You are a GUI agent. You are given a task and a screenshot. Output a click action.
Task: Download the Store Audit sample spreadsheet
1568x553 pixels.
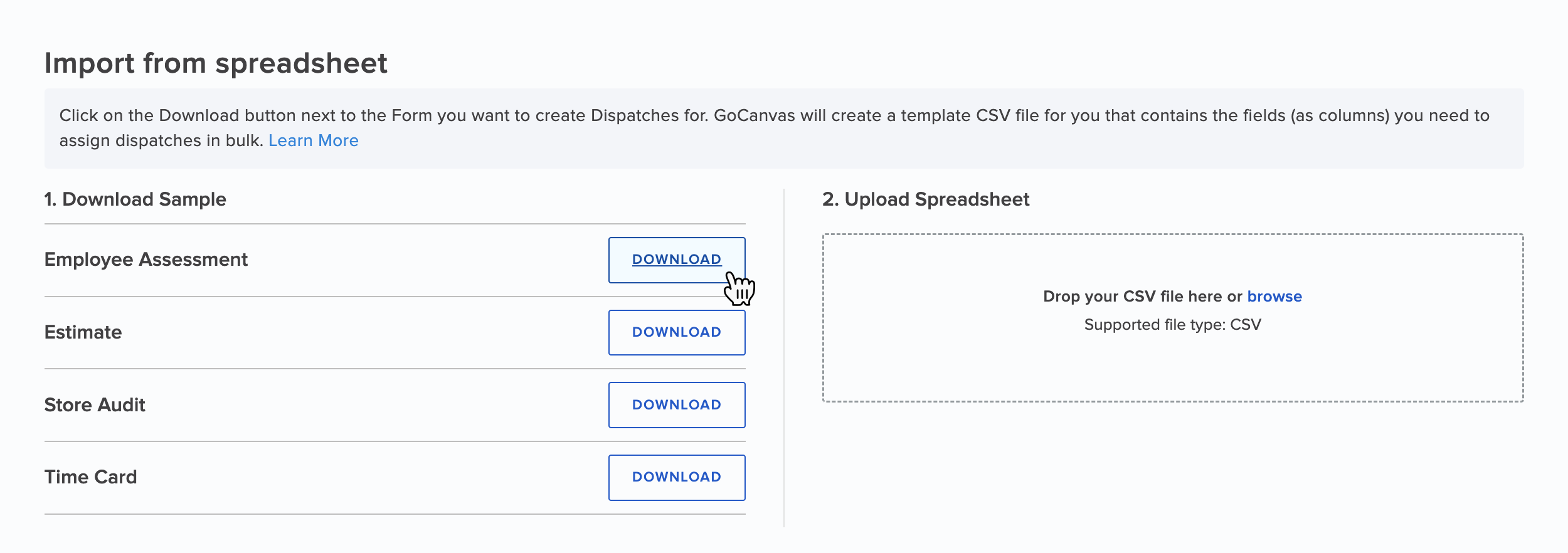pos(676,404)
